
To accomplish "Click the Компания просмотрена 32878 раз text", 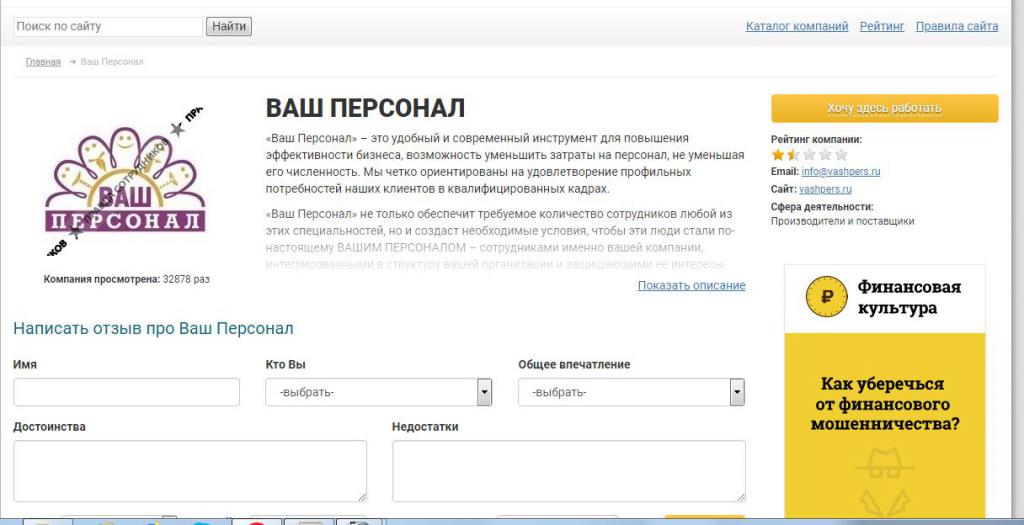I will click(127, 279).
